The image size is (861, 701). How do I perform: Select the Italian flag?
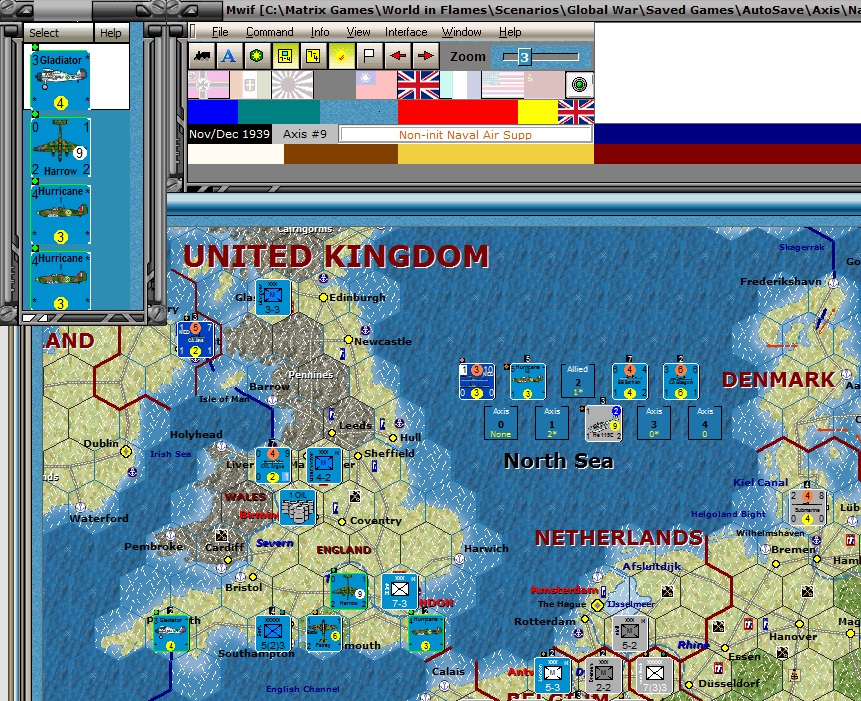(x=250, y=85)
